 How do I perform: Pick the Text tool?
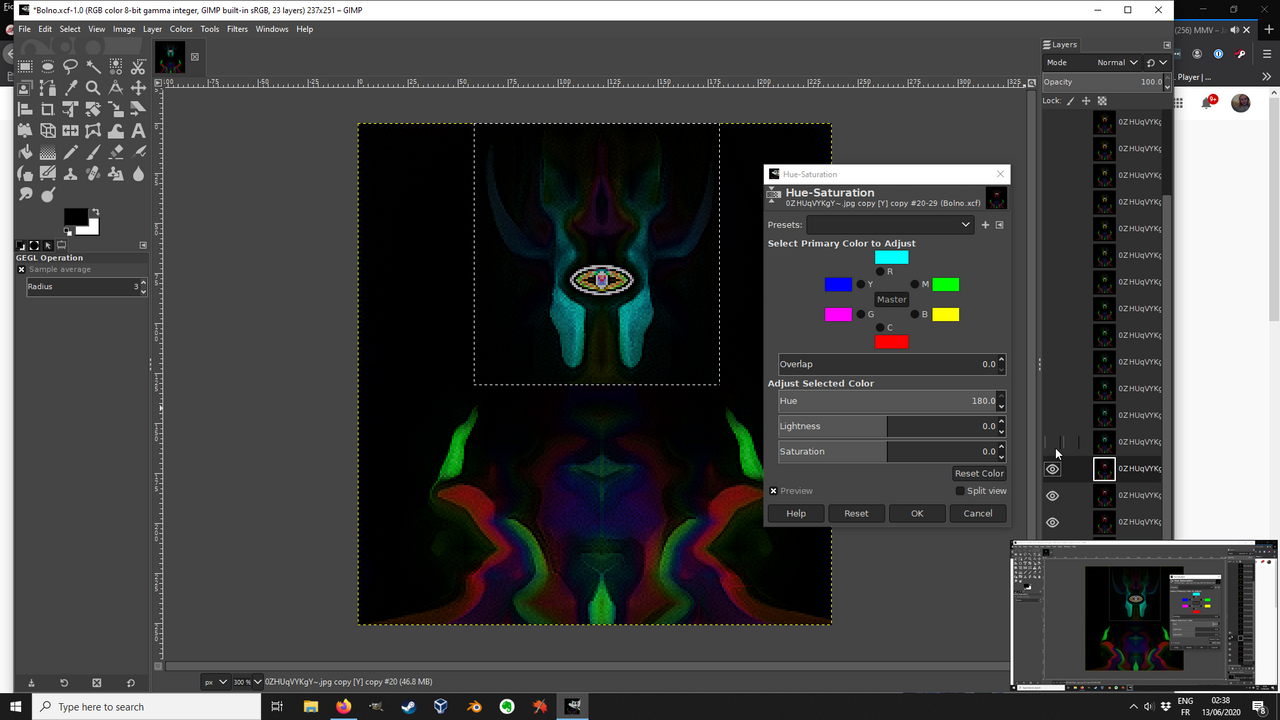pyautogui.click(x=138, y=131)
